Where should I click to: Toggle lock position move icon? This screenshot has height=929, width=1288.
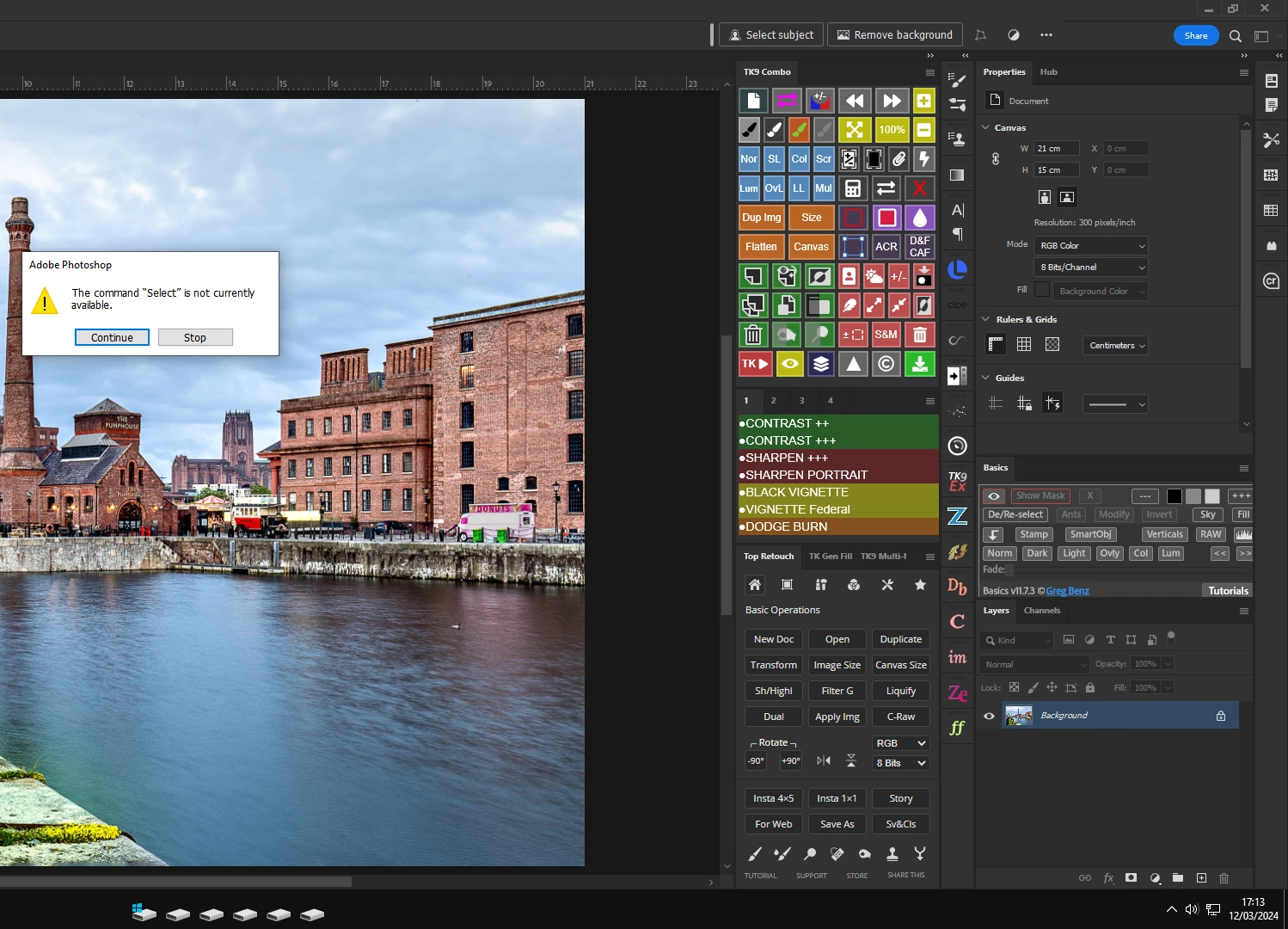click(x=1052, y=687)
